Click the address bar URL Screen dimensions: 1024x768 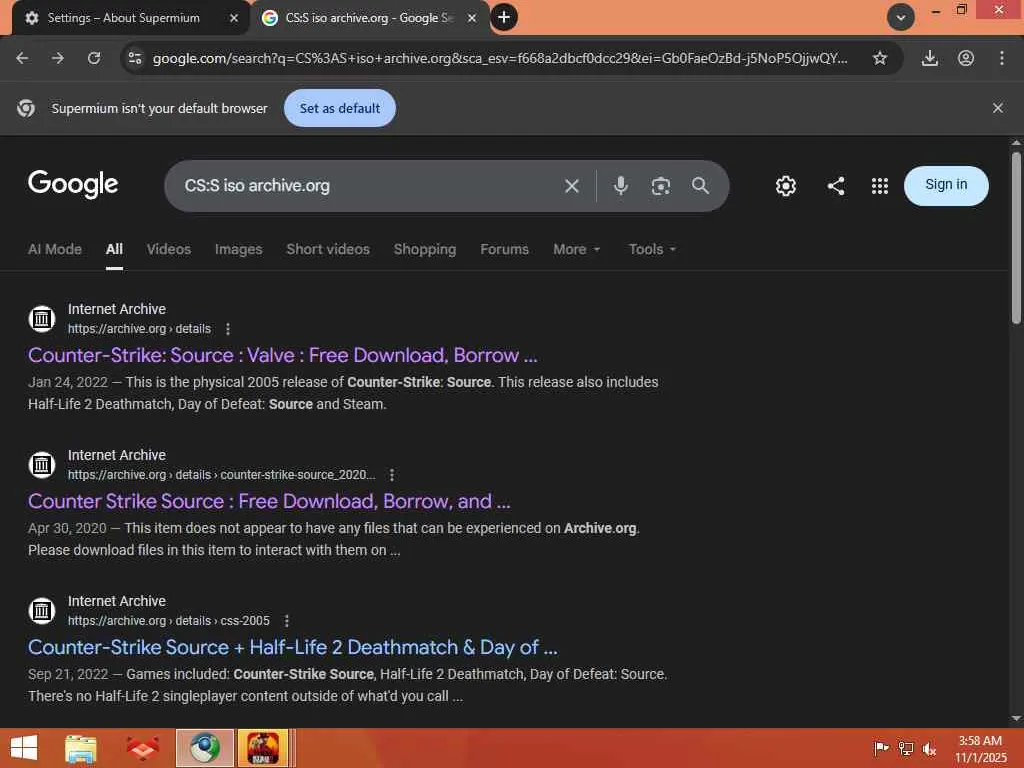500,58
